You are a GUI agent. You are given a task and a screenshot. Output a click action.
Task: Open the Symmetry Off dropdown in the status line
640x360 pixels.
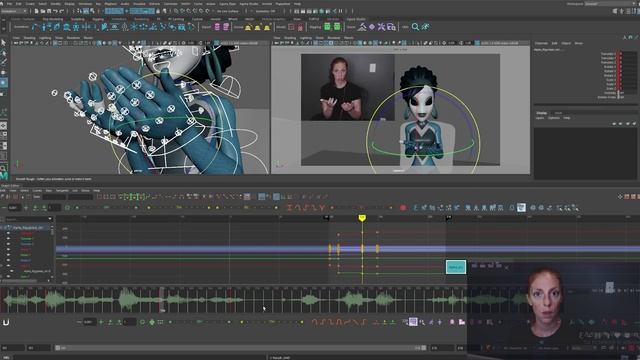pos(265,11)
